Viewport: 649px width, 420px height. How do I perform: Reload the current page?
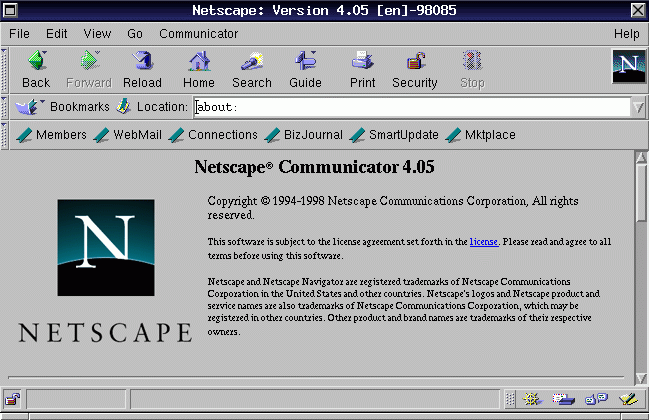pos(142,70)
